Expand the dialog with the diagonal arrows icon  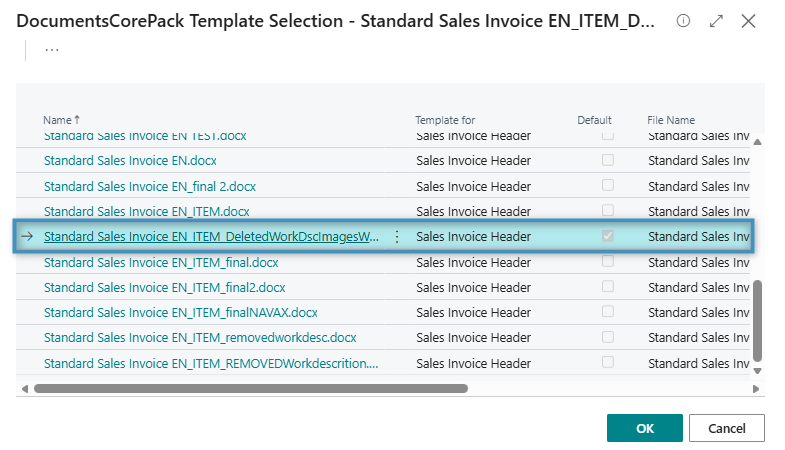click(716, 21)
